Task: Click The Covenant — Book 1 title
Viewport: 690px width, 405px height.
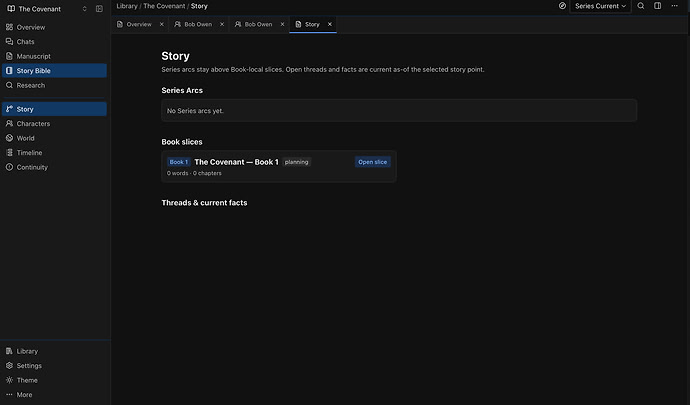Action: click(236, 162)
